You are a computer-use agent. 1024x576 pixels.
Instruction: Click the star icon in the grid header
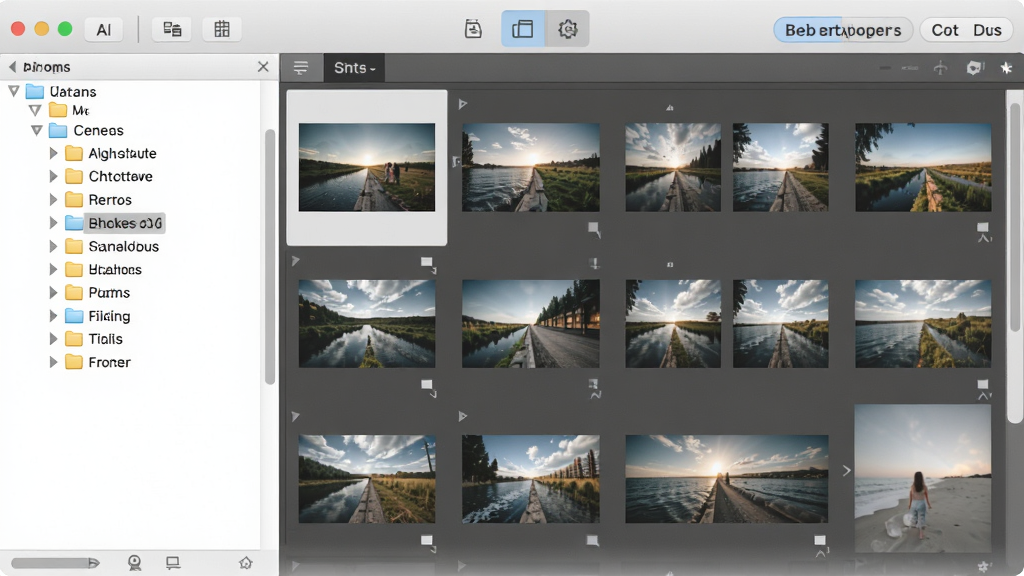tap(1006, 68)
